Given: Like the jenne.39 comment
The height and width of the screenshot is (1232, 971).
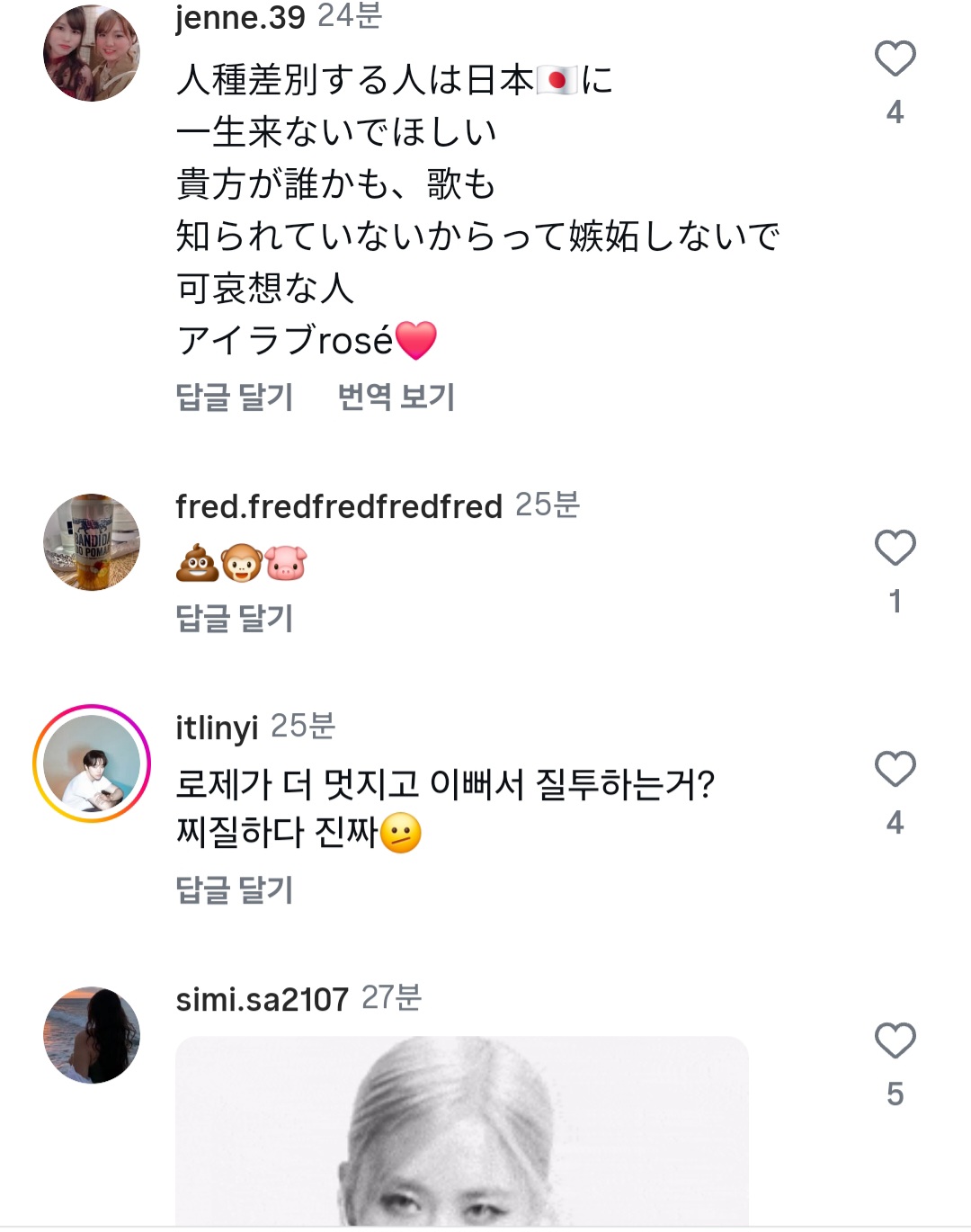Looking at the screenshot, I should tap(895, 59).
